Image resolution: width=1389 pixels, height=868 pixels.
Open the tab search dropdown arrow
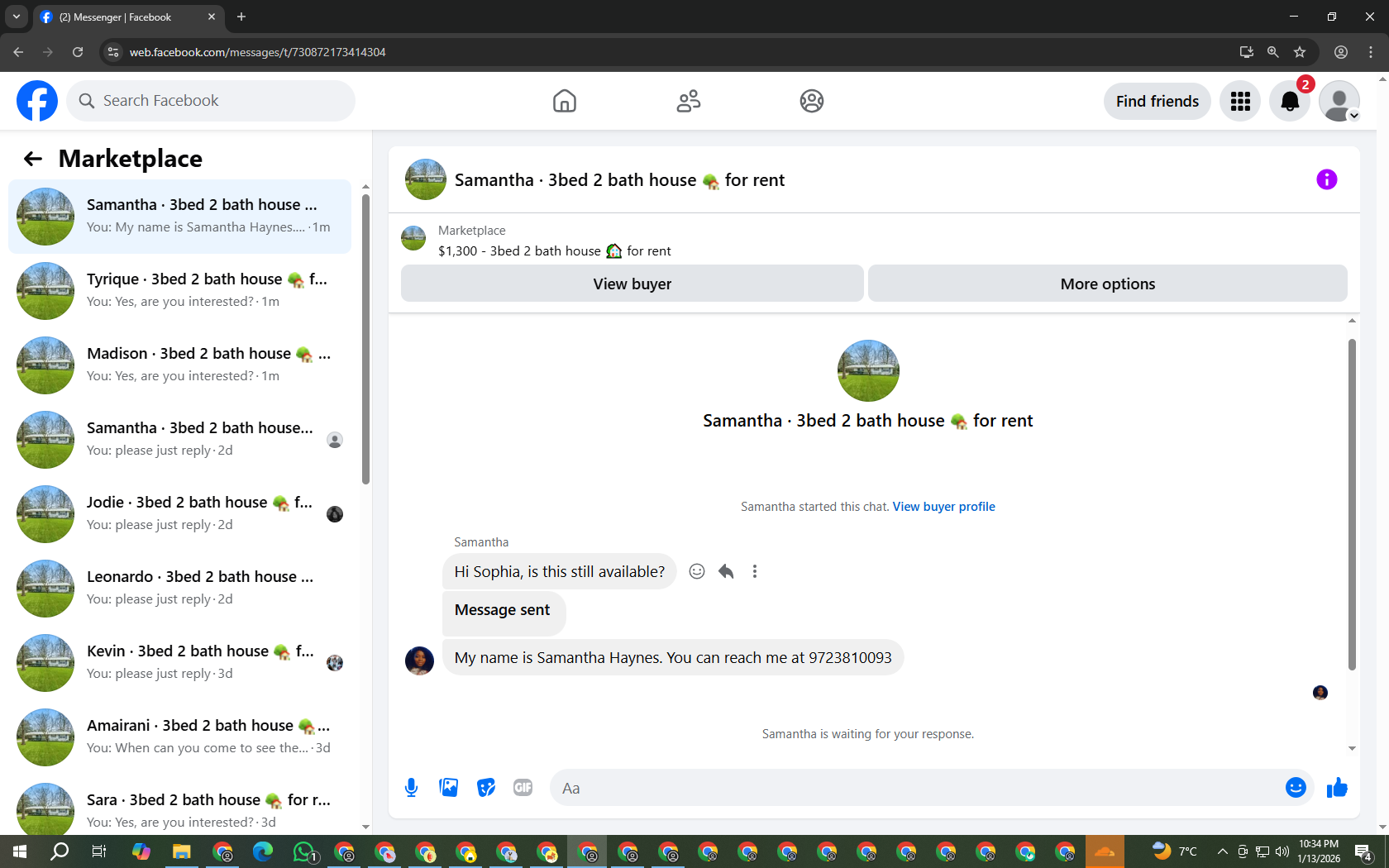[x=16, y=17]
